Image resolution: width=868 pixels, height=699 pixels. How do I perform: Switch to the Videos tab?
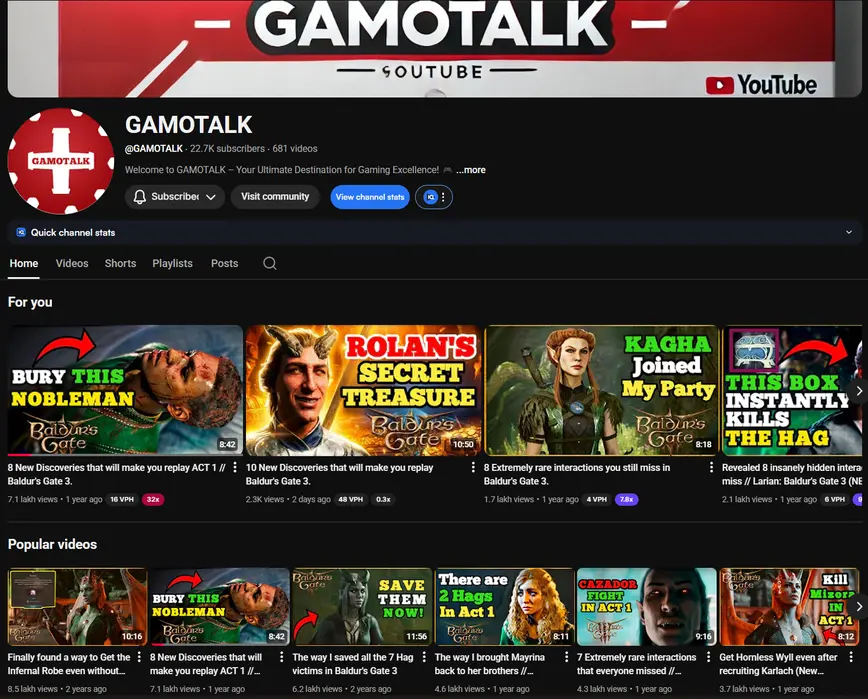pyautogui.click(x=72, y=263)
